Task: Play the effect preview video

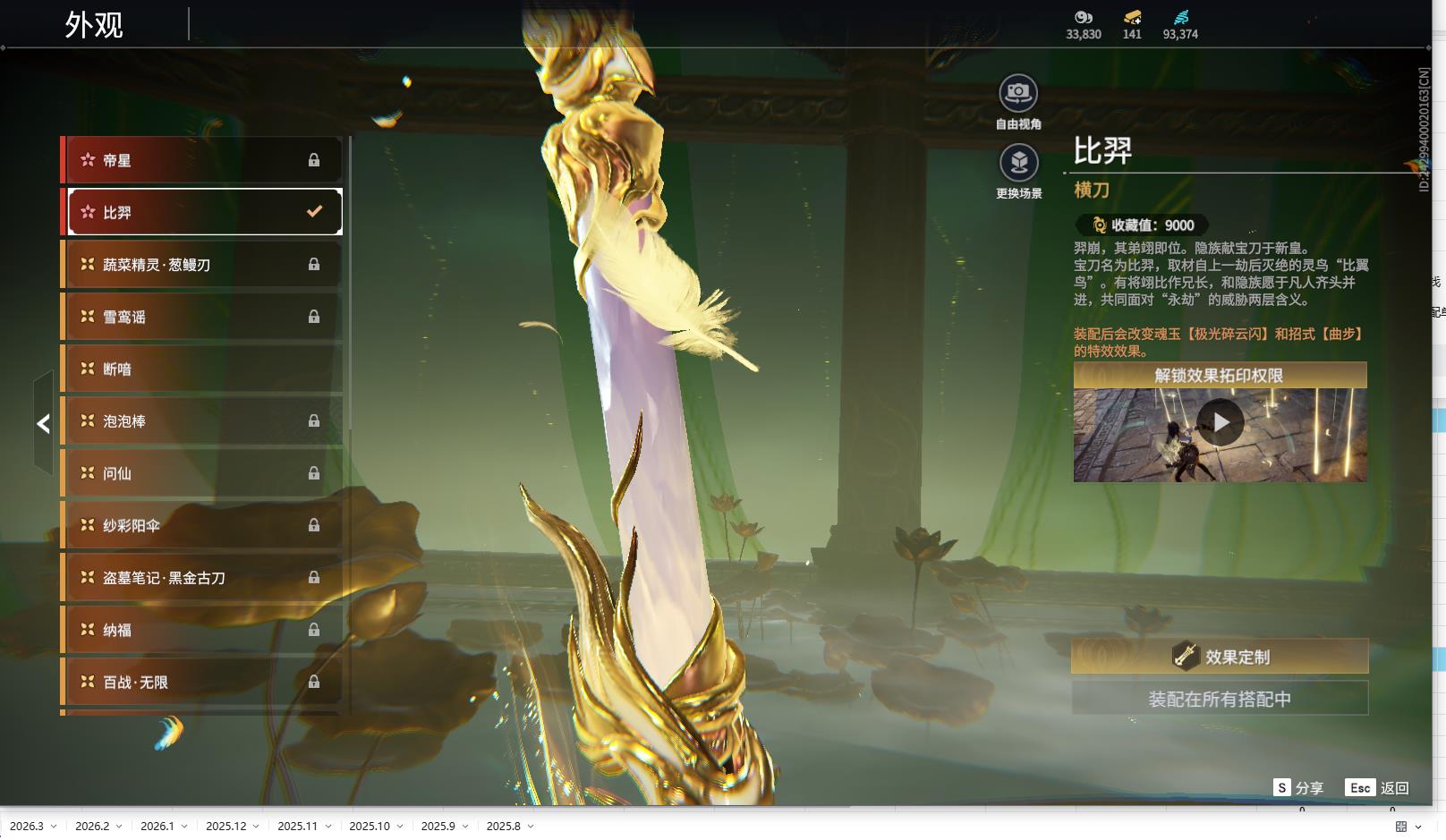Action: pos(1221,422)
